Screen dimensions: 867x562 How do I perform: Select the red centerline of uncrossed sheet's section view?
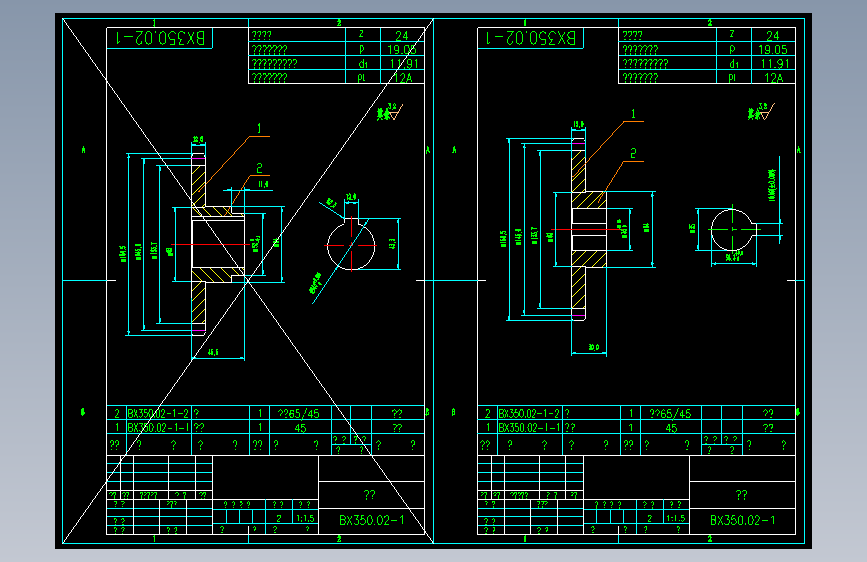(586, 229)
